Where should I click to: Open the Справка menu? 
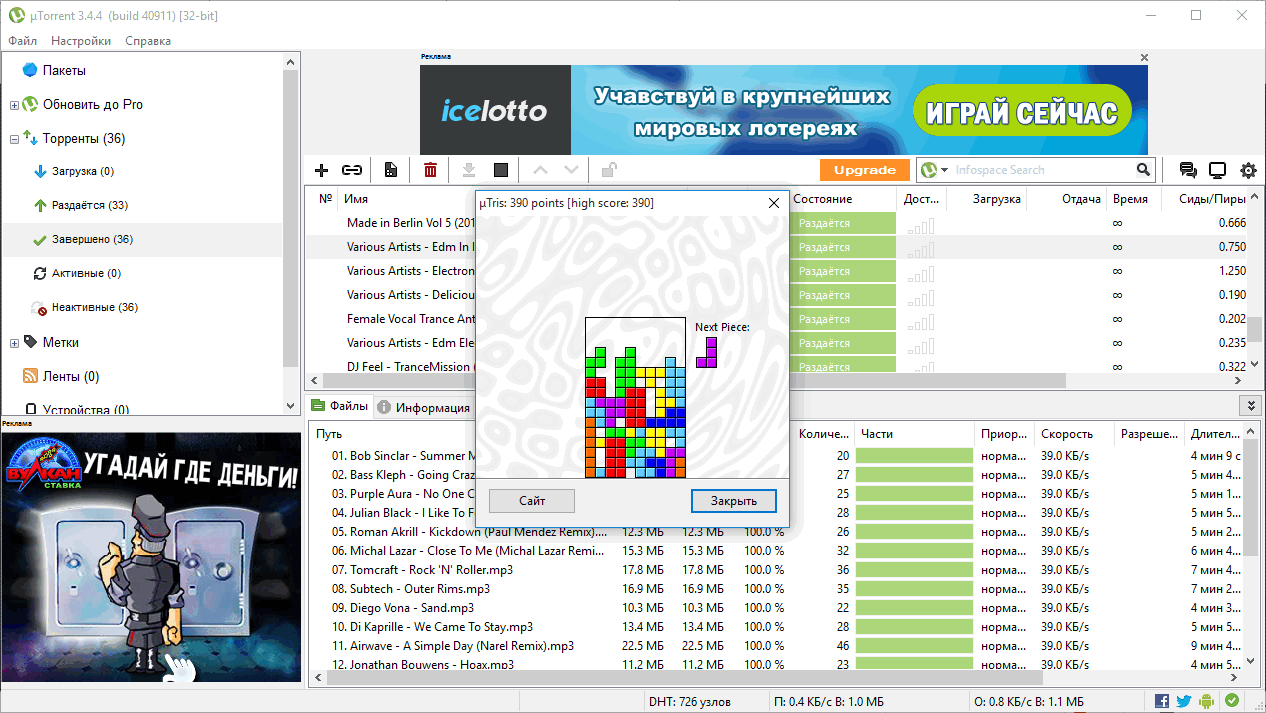[x=148, y=41]
